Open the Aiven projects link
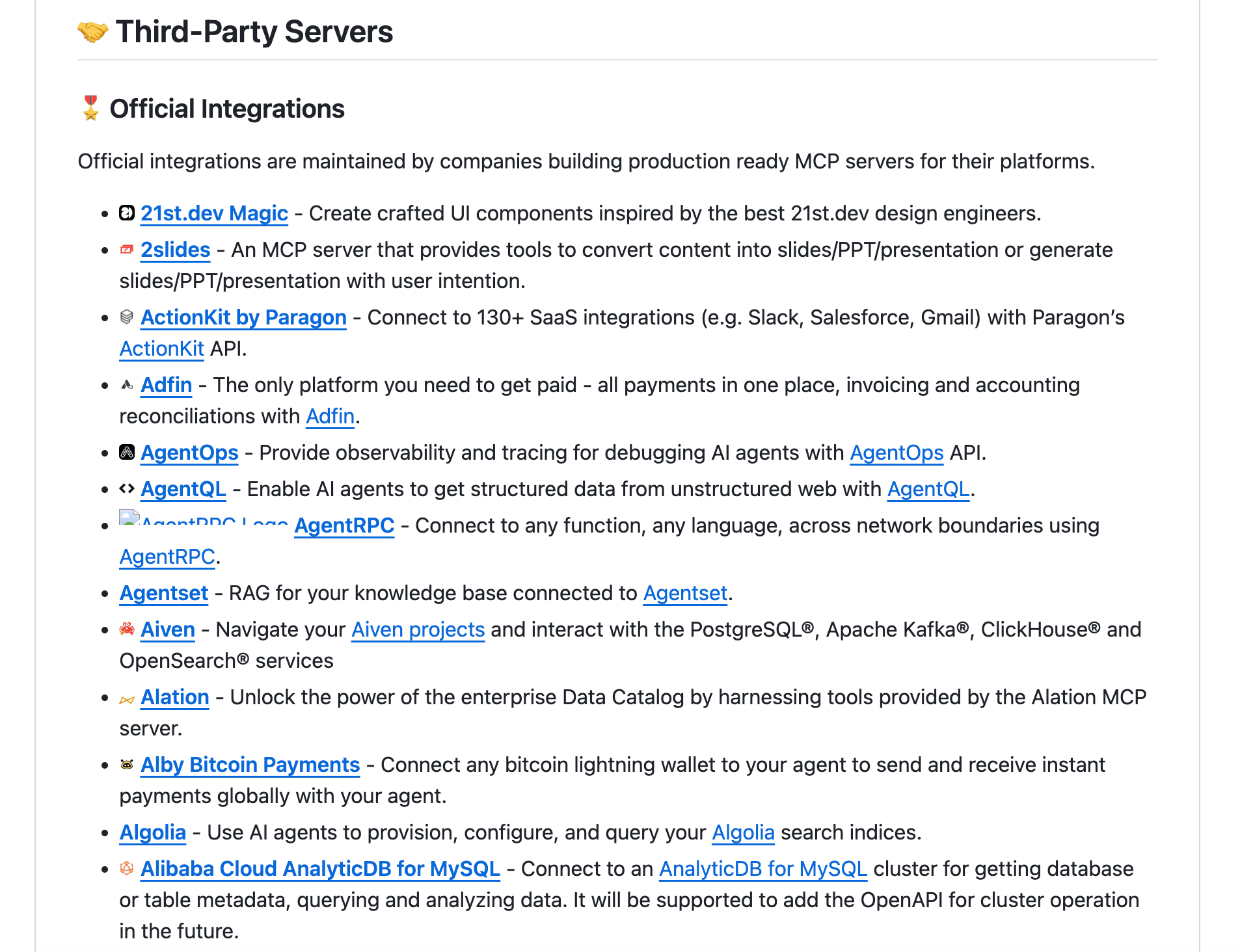This screenshot has width=1240, height=952. (x=418, y=629)
